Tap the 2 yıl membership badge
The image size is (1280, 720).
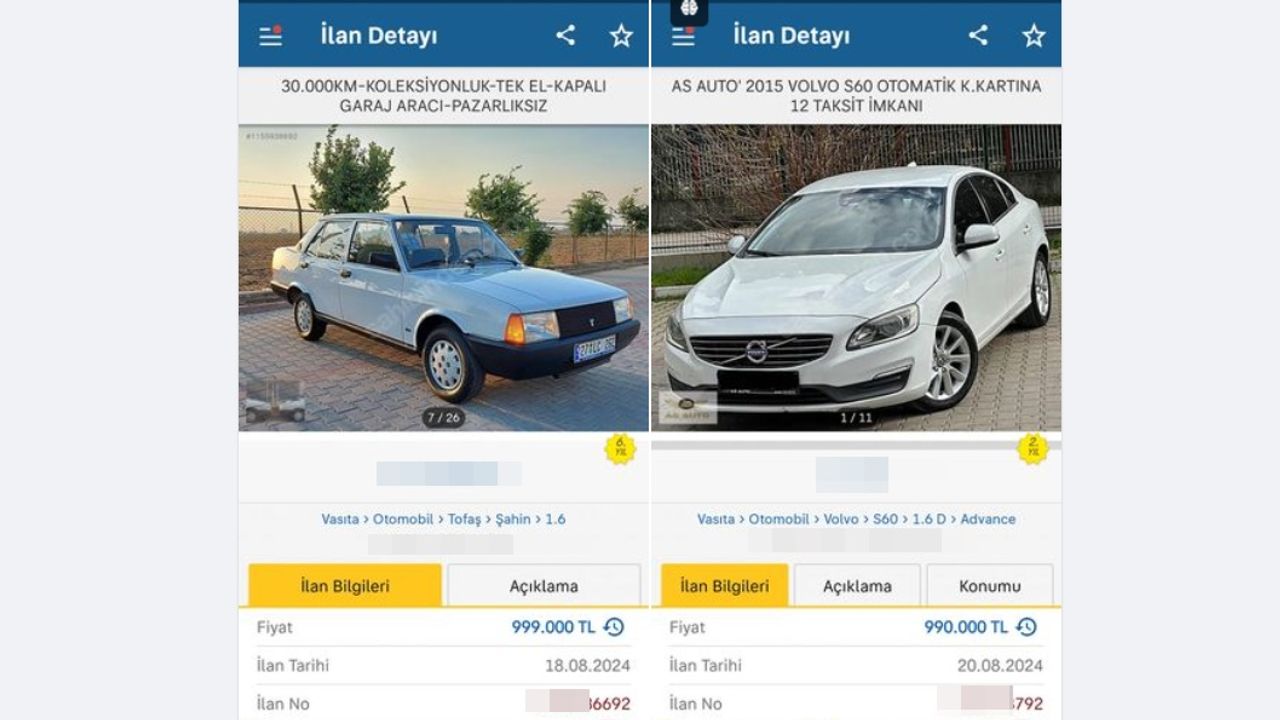click(1033, 449)
